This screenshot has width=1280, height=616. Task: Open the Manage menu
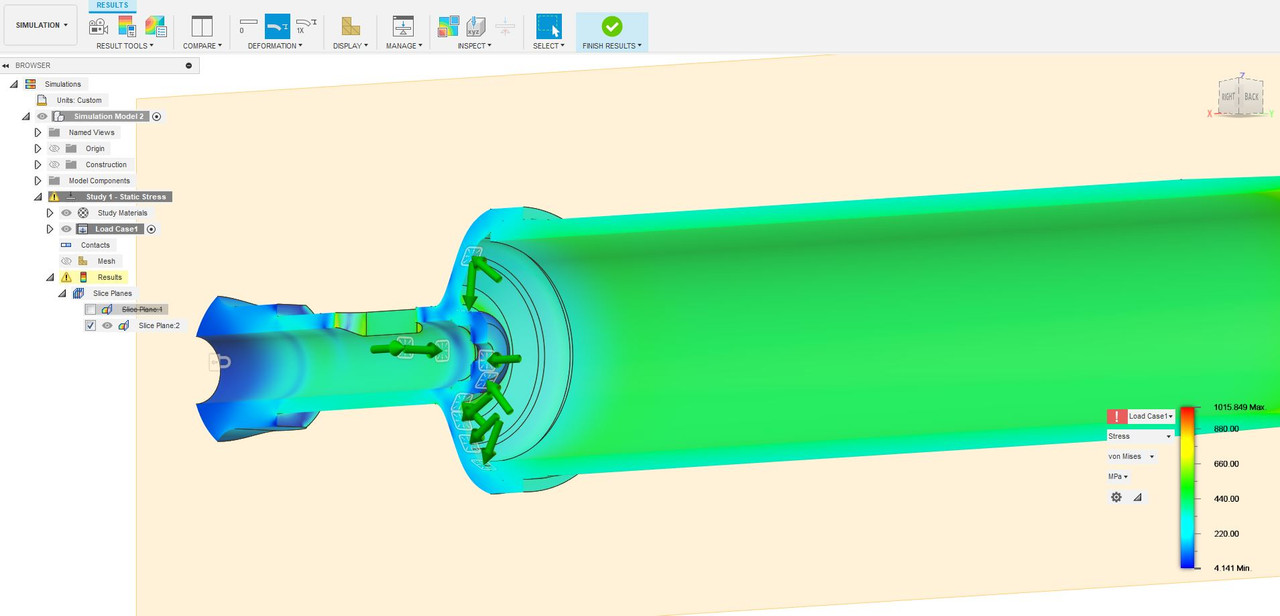point(404,45)
